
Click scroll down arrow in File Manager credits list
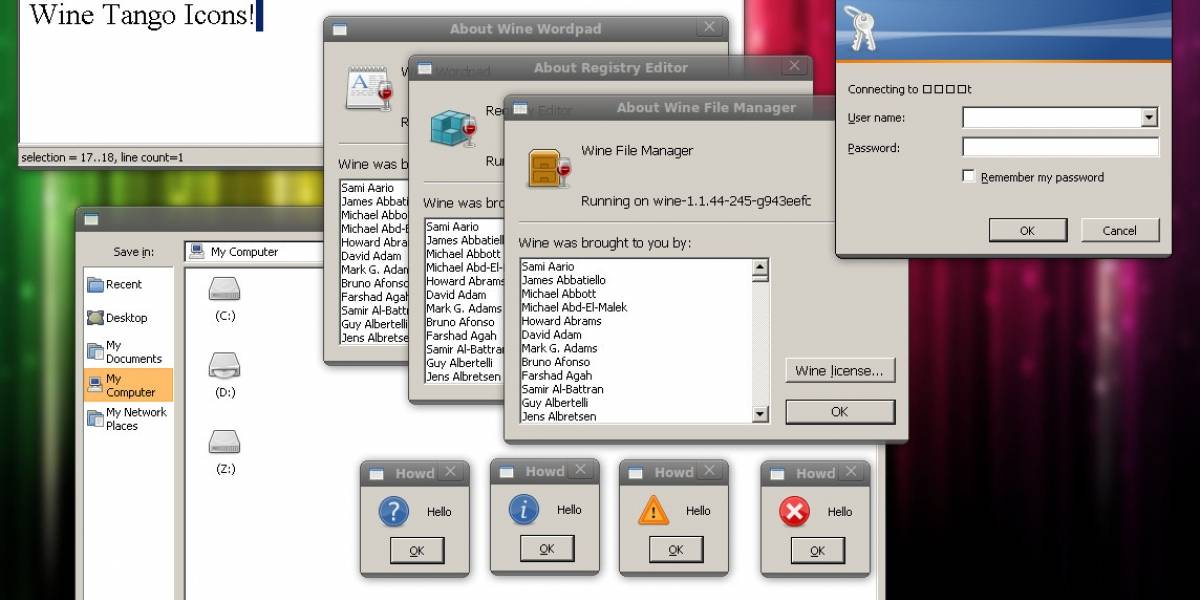tap(760, 414)
